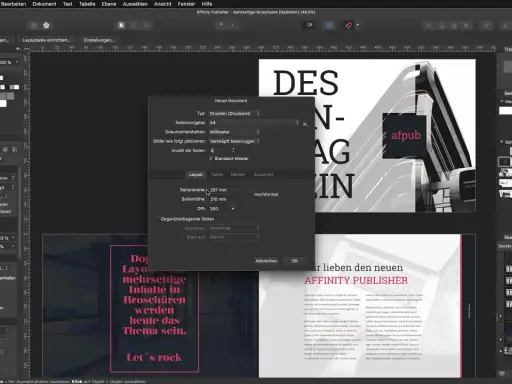This screenshot has width=512, height=384.
Task: Select the Farbe tab in the dialog
Action: click(217, 175)
